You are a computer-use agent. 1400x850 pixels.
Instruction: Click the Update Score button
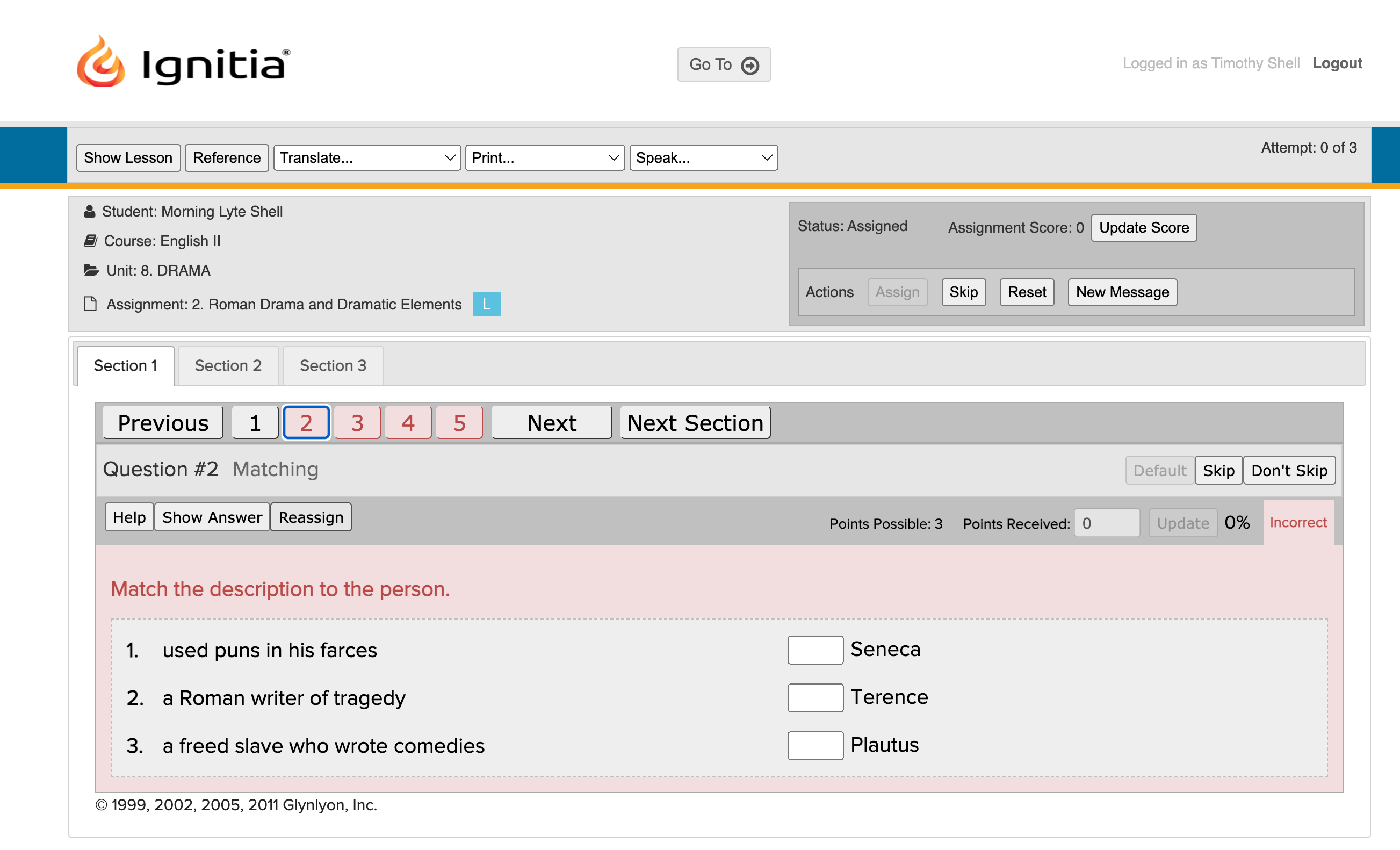[1144, 227]
